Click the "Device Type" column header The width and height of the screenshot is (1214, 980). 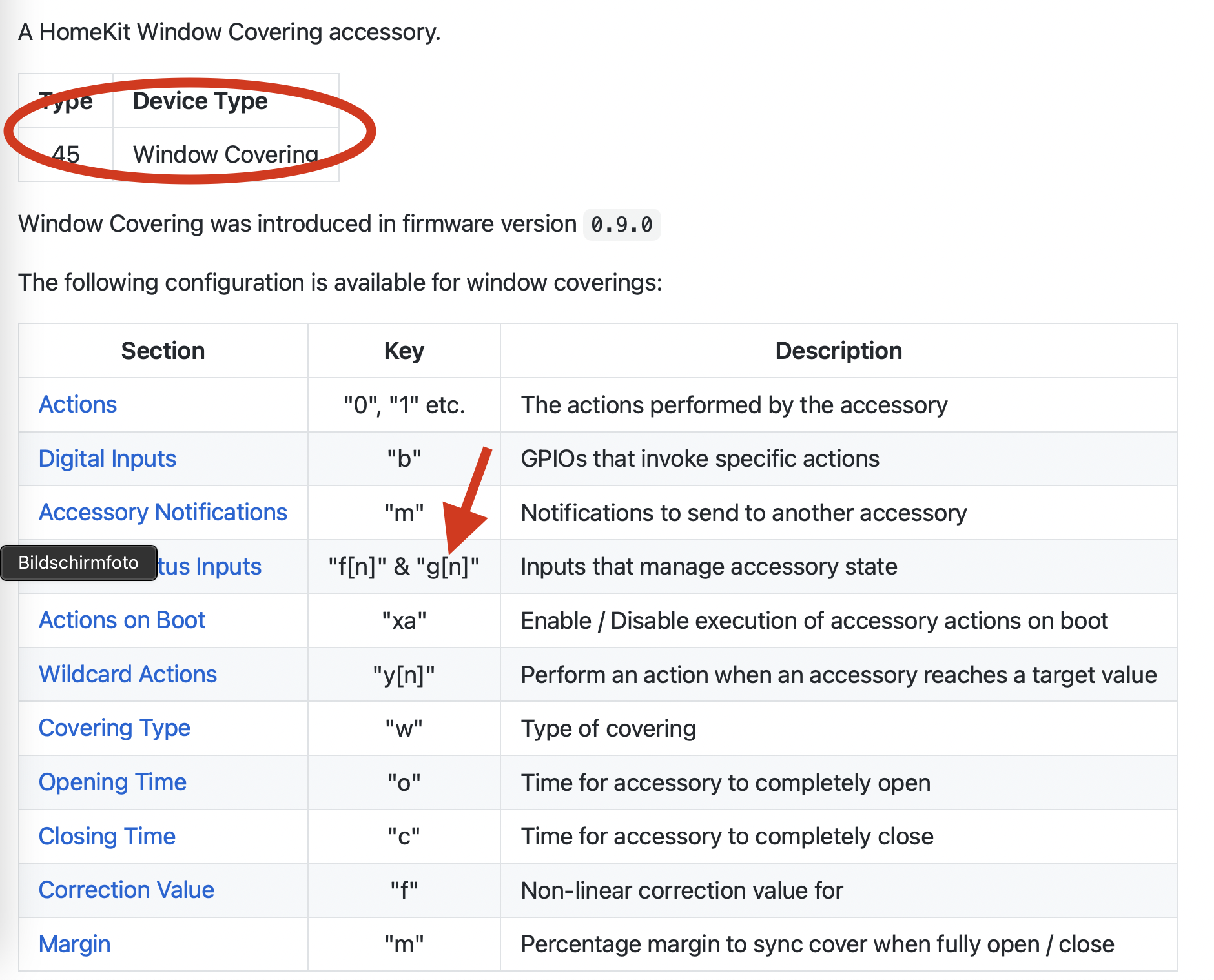200,101
